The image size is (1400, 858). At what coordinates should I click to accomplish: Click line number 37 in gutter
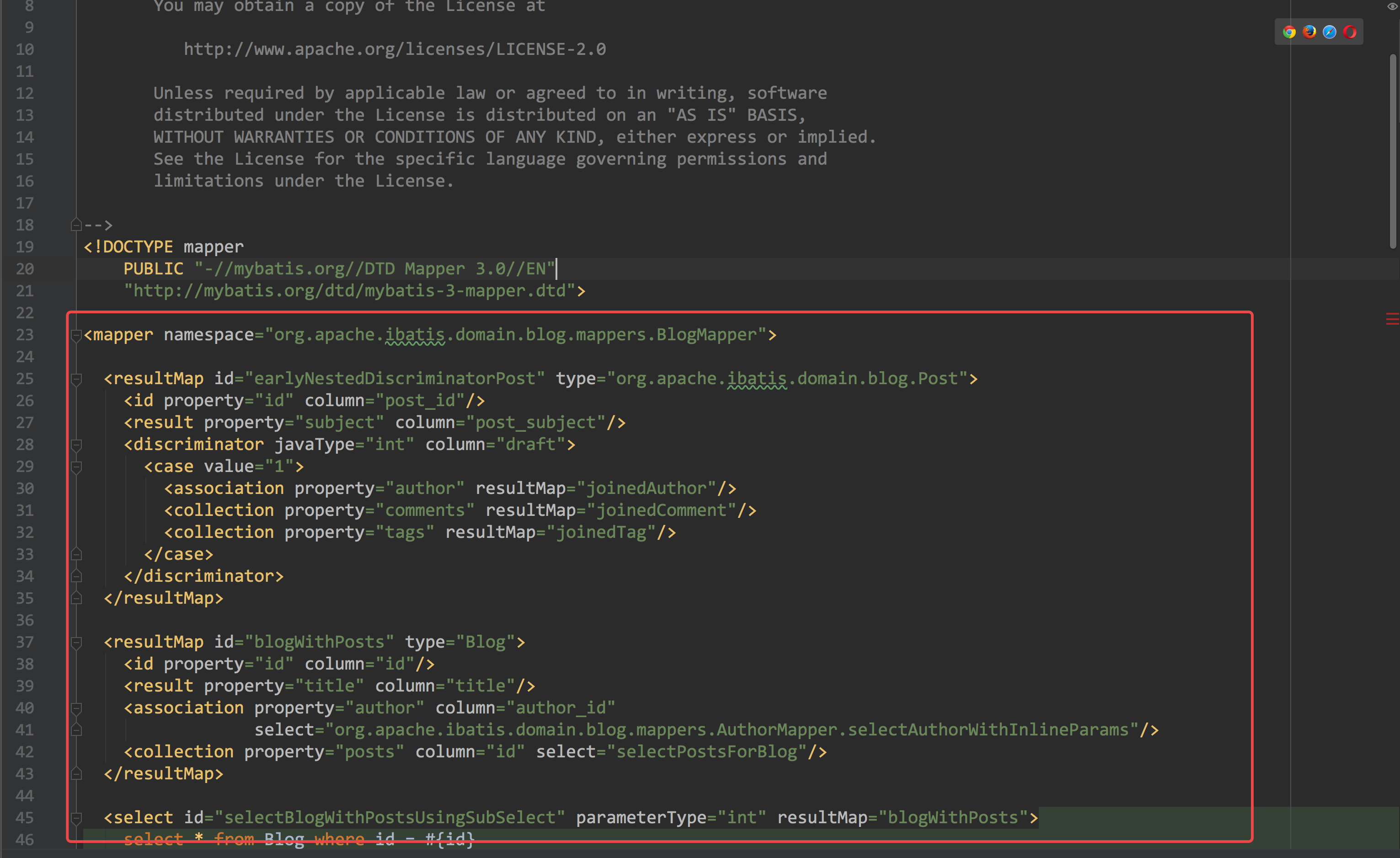(x=24, y=642)
